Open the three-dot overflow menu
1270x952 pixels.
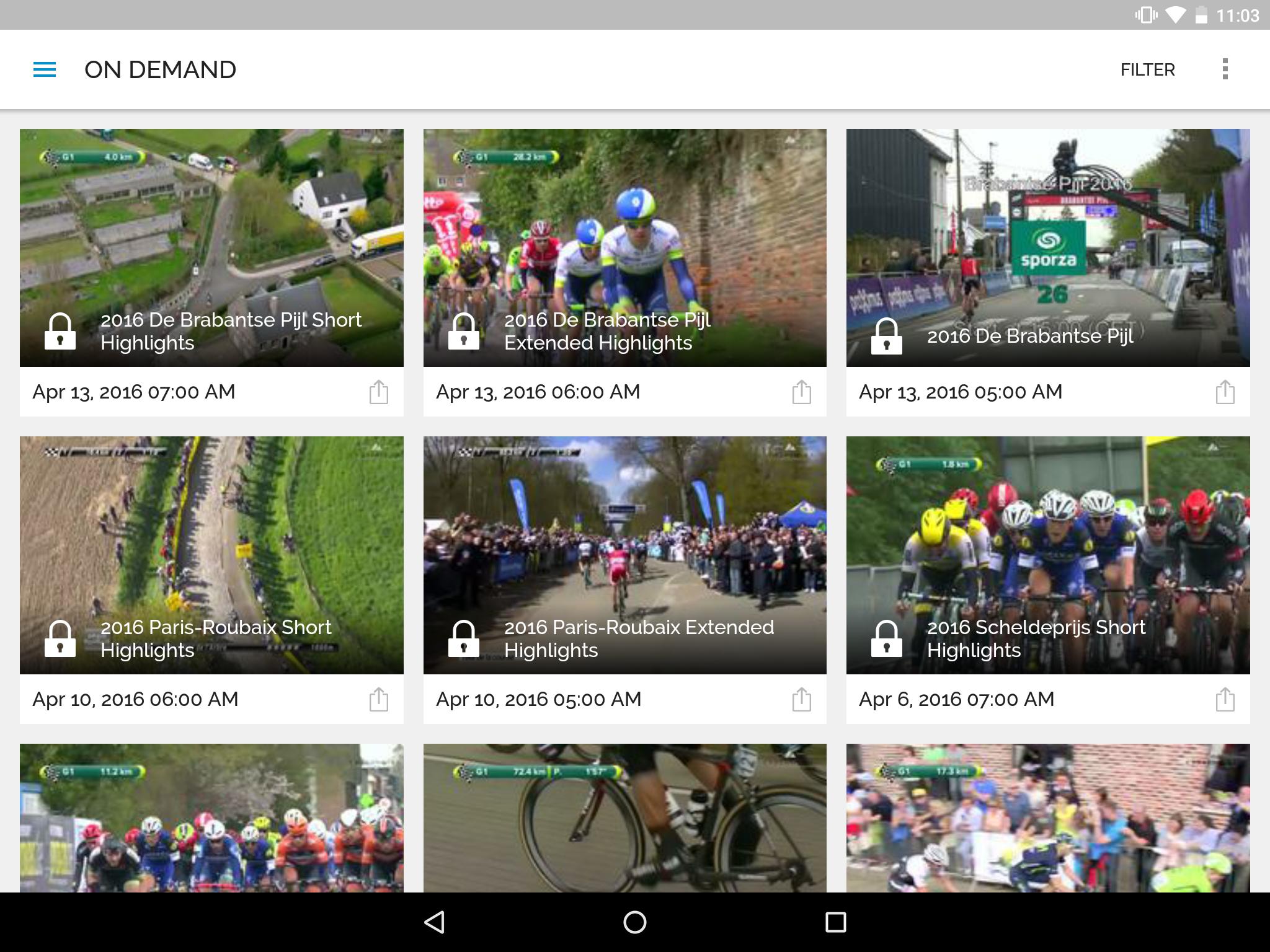tap(1225, 69)
